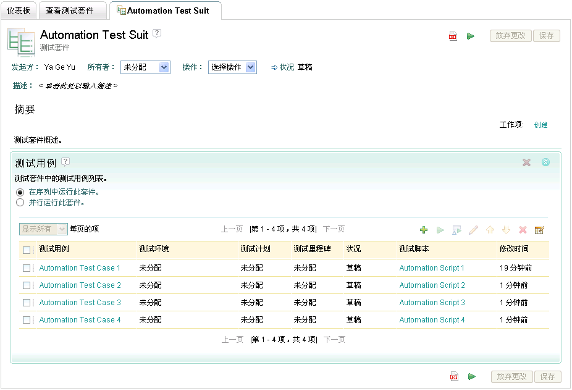Open the 显示所有 items per page dropdown
Image resolution: width=572 pixels, height=390 pixels.
click(43, 229)
